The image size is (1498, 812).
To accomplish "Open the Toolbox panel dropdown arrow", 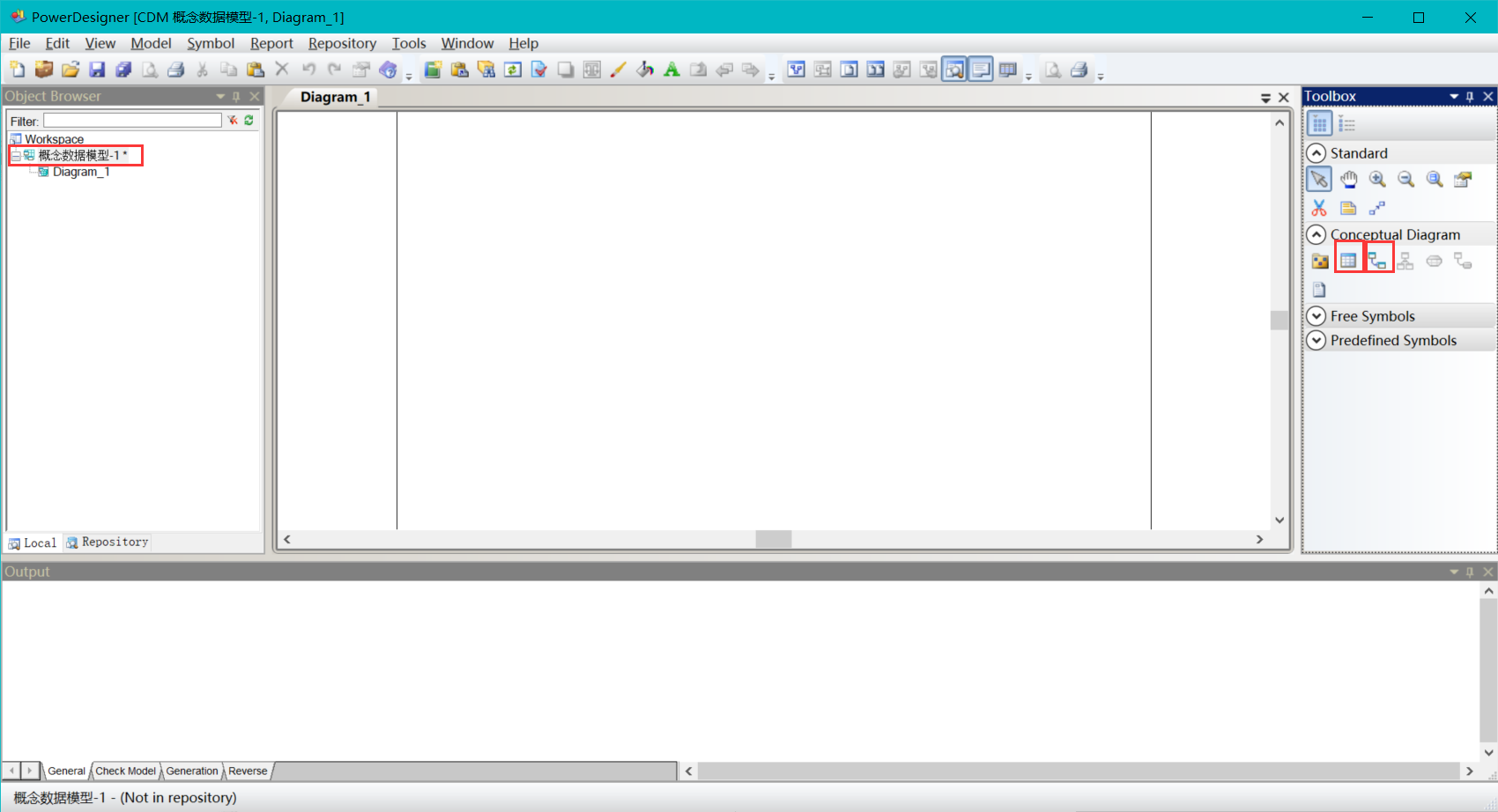I will (1454, 96).
